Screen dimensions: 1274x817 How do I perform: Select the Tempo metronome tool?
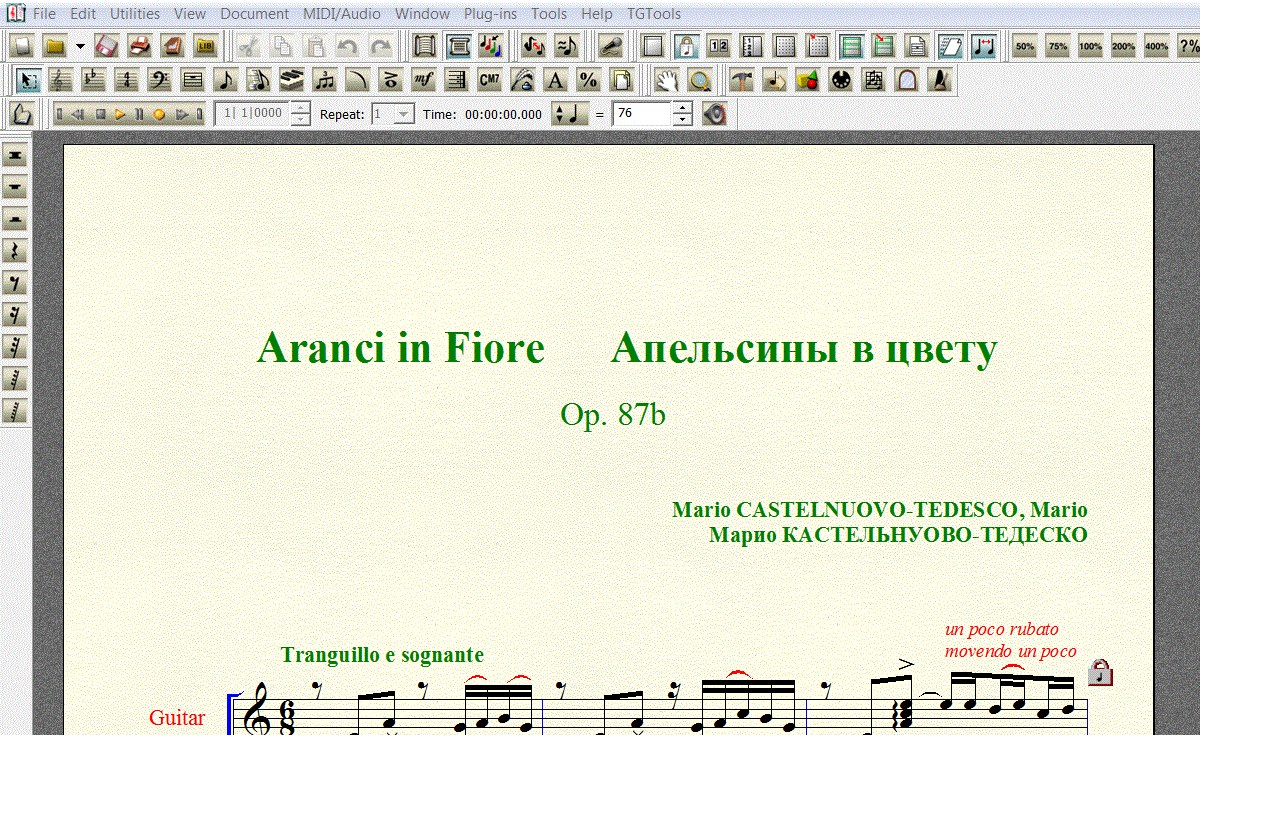tap(939, 80)
